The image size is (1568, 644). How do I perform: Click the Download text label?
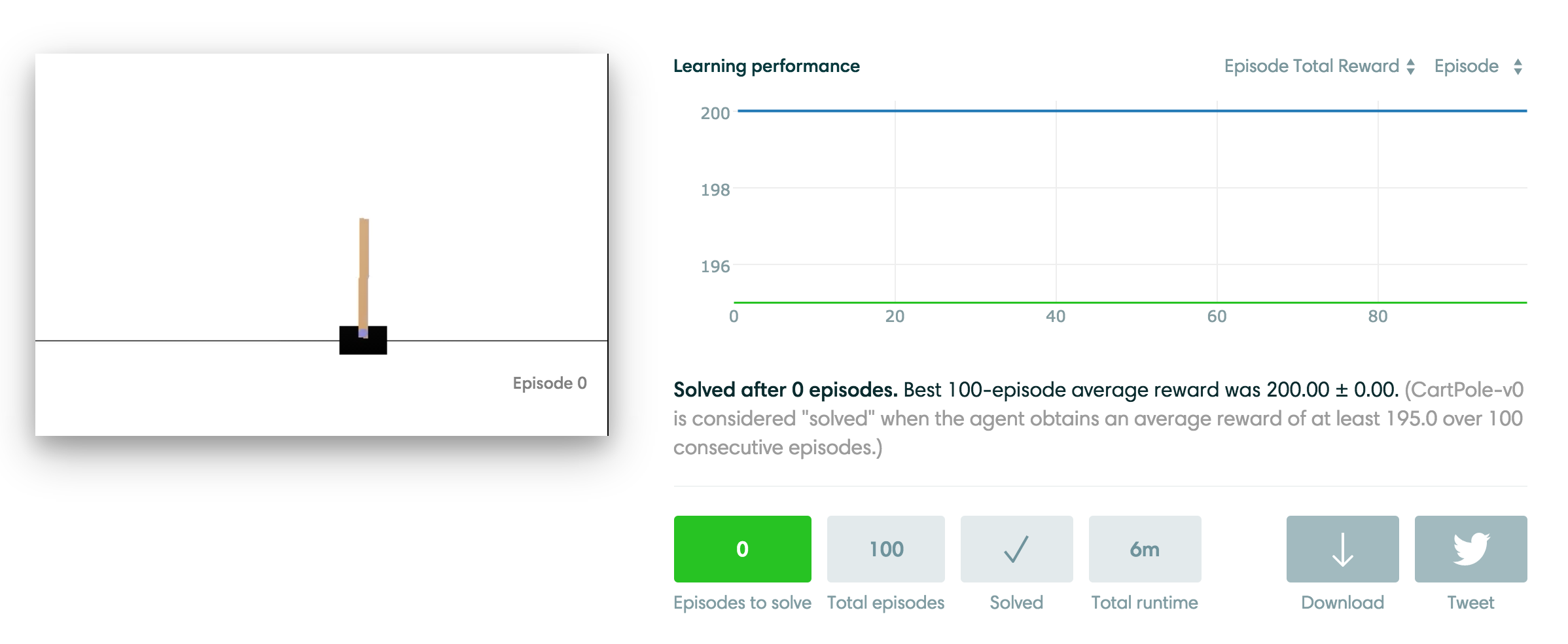(x=1342, y=602)
